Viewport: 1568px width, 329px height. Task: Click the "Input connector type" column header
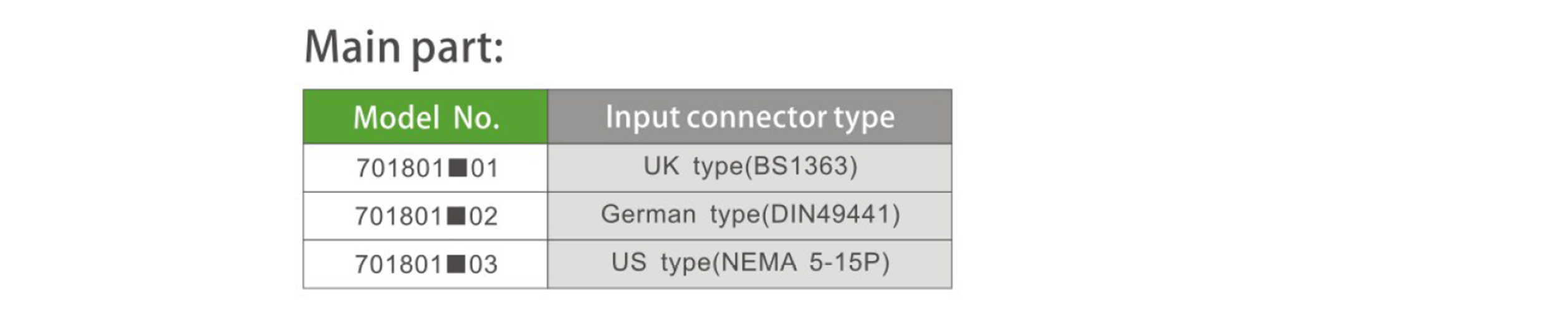749,117
